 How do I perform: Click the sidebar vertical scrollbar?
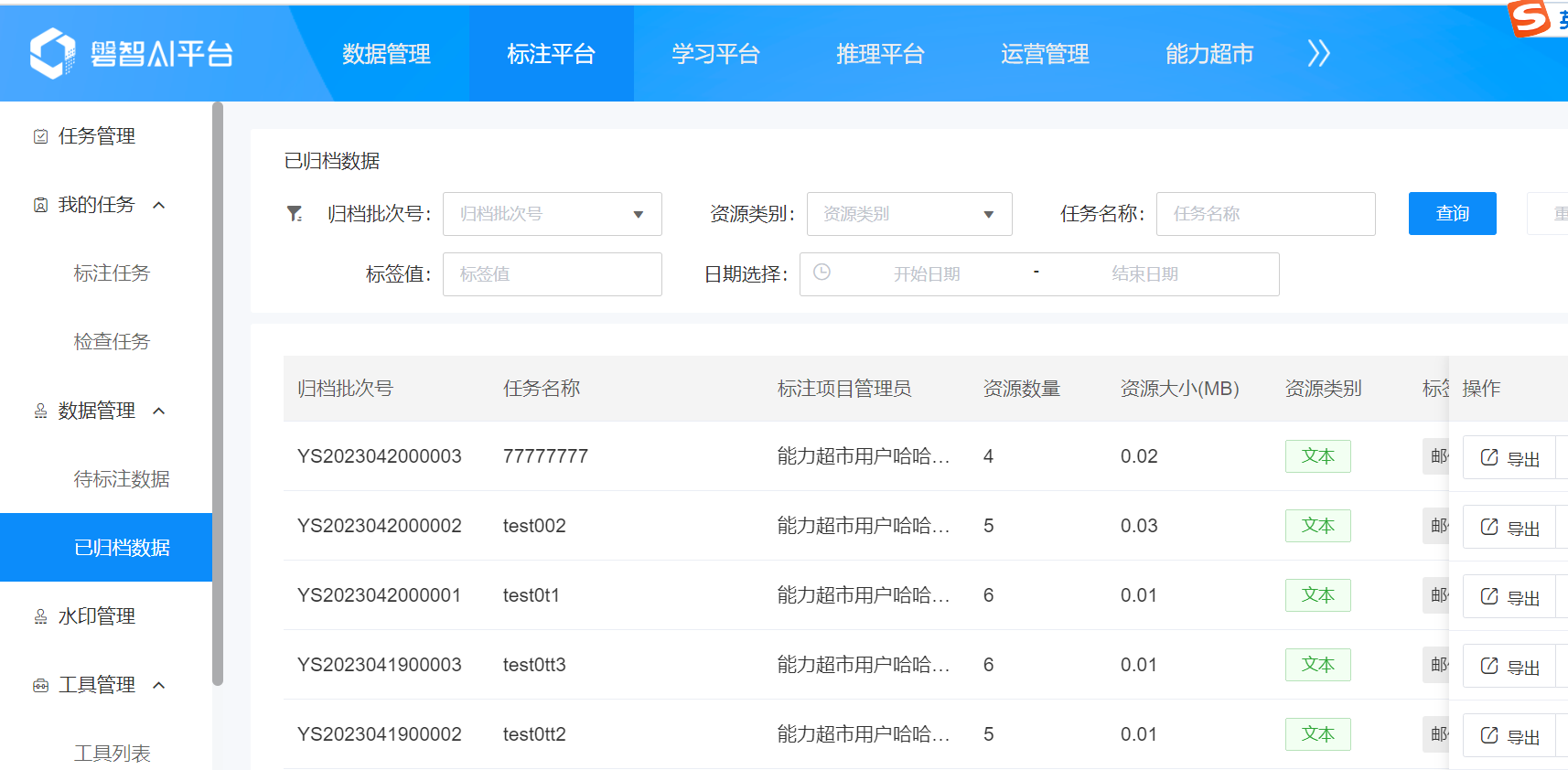tap(218, 393)
